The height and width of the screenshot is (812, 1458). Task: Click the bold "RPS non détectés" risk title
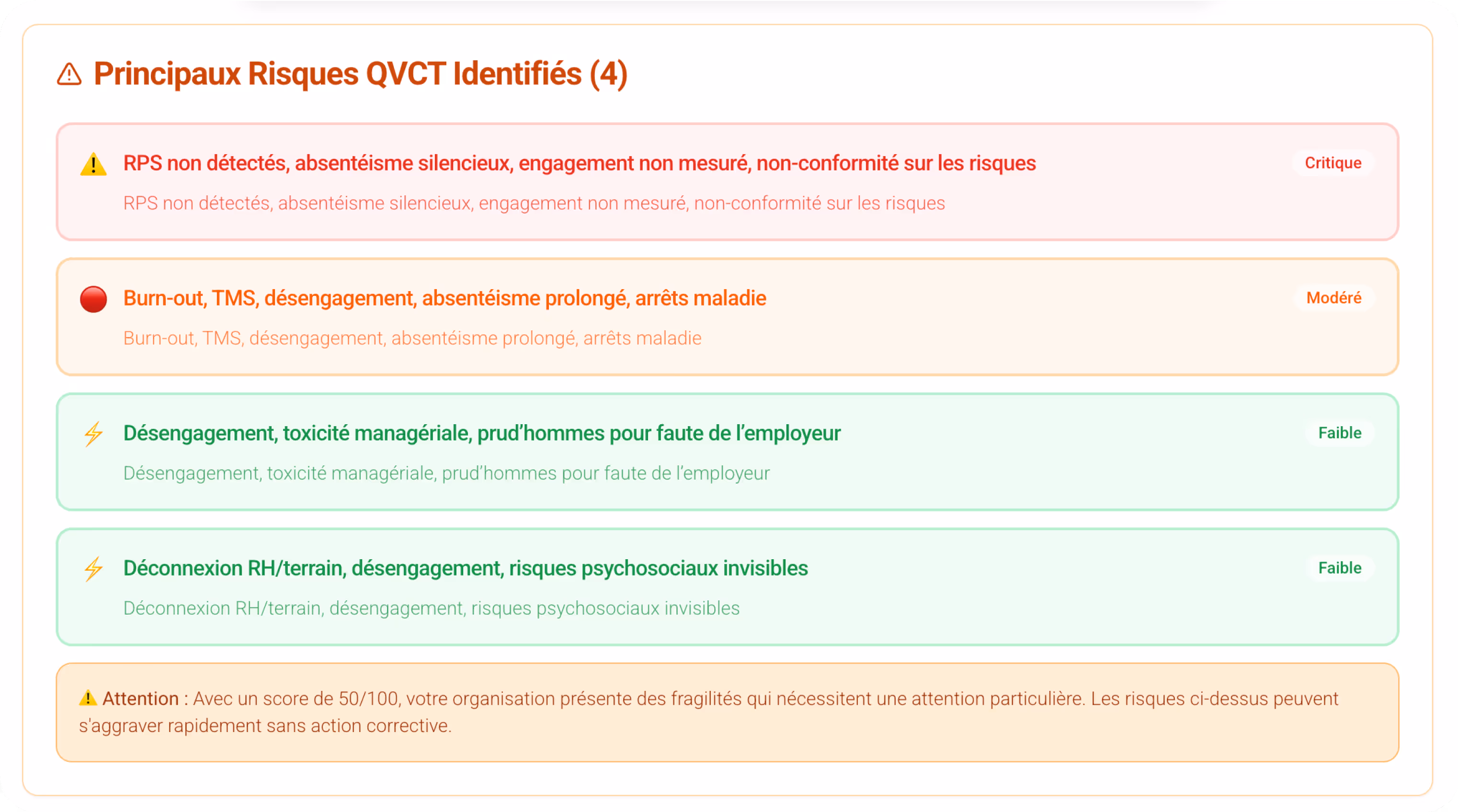point(579,163)
